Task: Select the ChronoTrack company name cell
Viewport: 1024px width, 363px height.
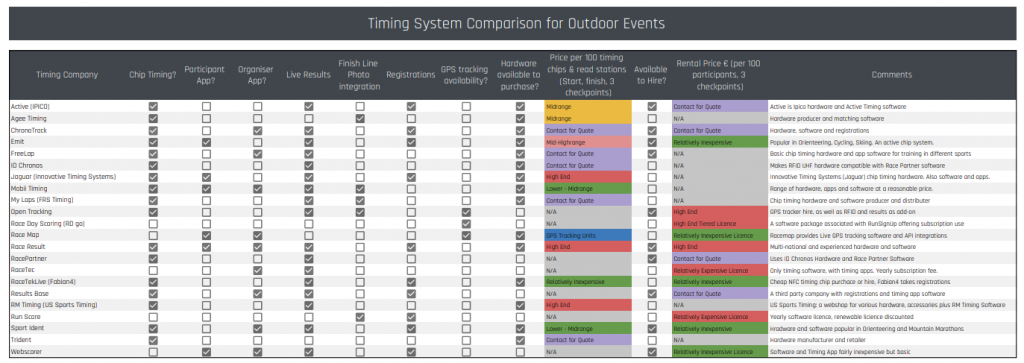Action: point(68,130)
